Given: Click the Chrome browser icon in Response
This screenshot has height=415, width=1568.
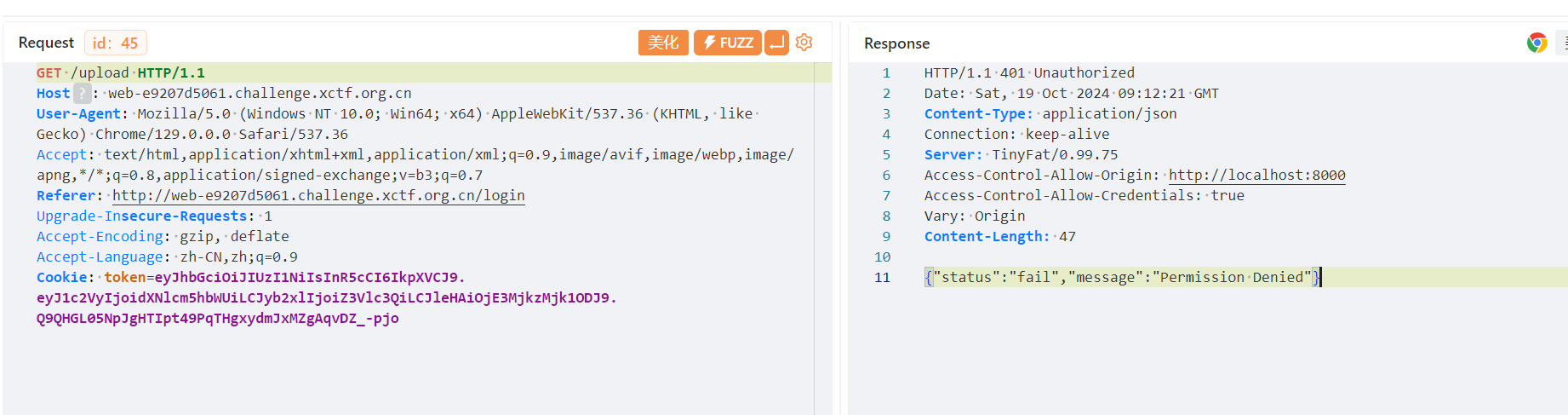Looking at the screenshot, I should tap(1537, 43).
